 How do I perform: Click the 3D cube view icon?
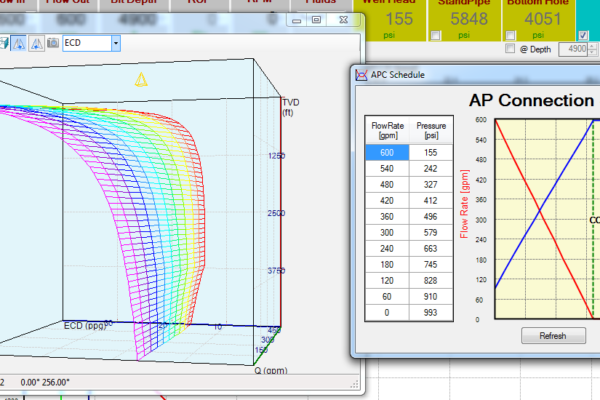pyautogui.click(x=5, y=43)
